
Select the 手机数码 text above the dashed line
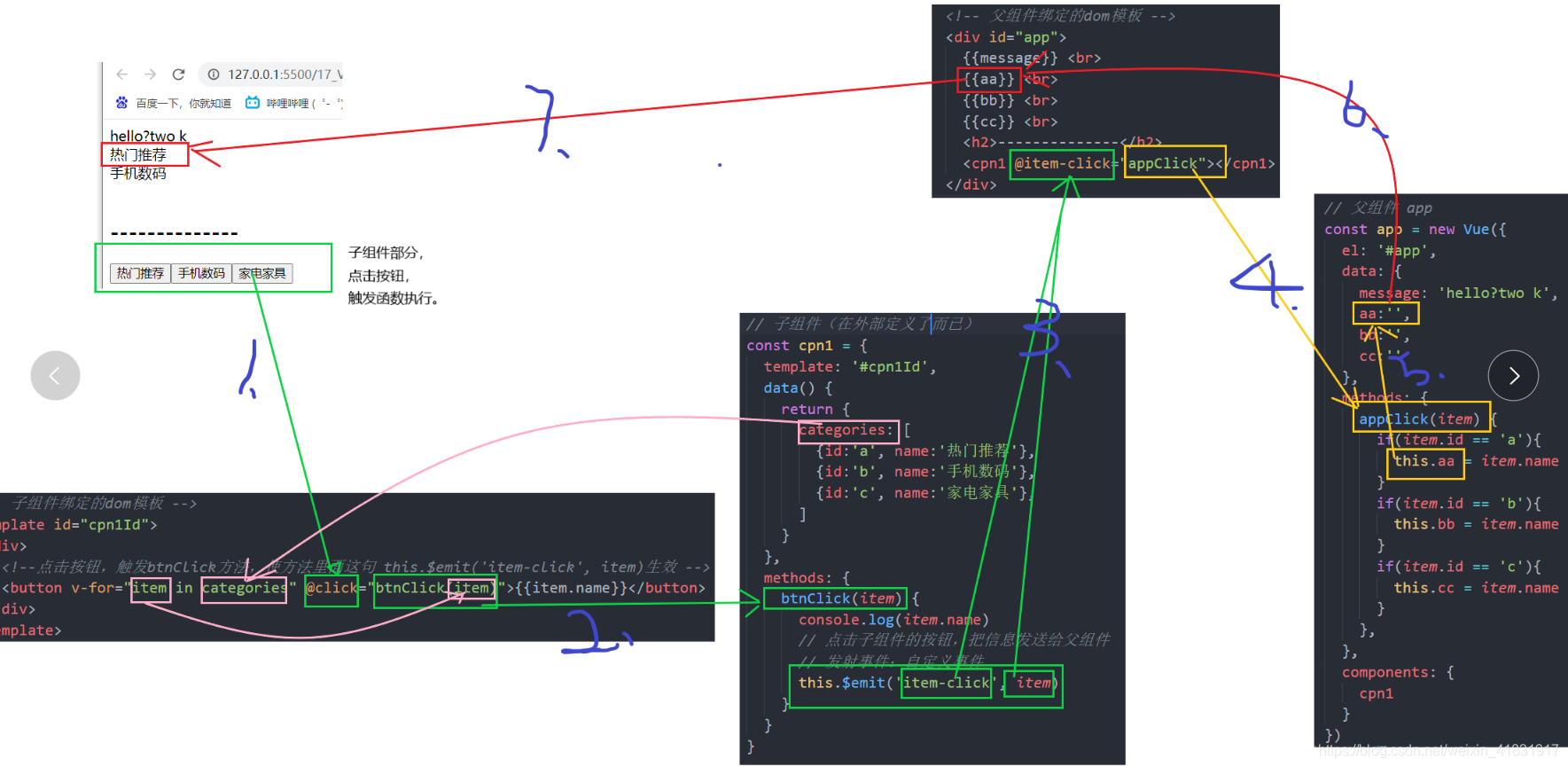click(x=138, y=174)
